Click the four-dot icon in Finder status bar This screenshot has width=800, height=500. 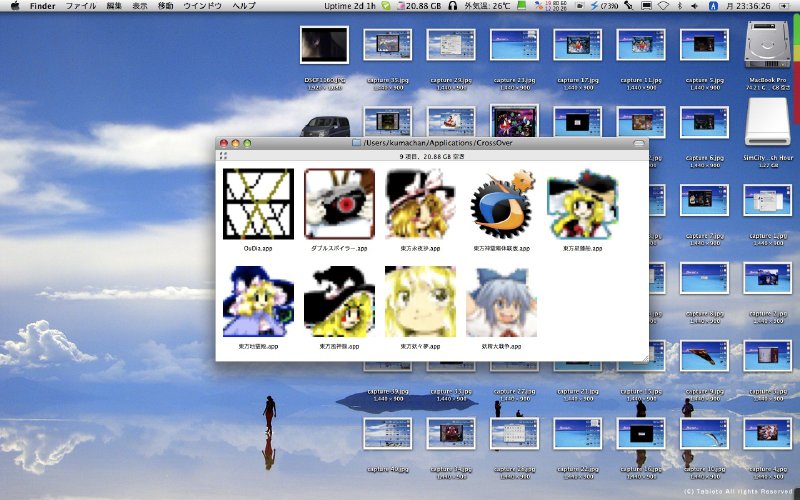pos(223,156)
